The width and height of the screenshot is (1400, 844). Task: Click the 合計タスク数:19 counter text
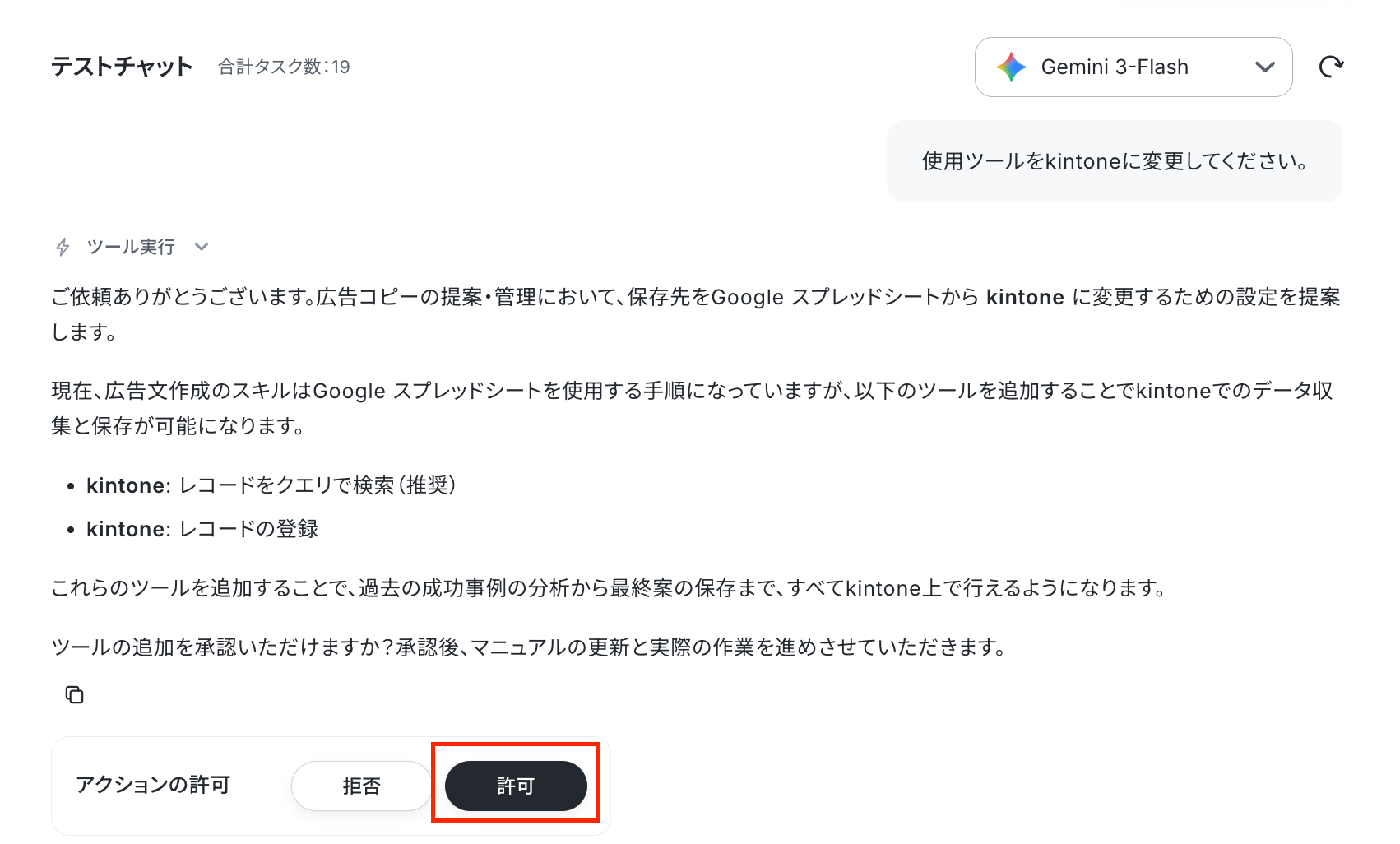tap(284, 67)
